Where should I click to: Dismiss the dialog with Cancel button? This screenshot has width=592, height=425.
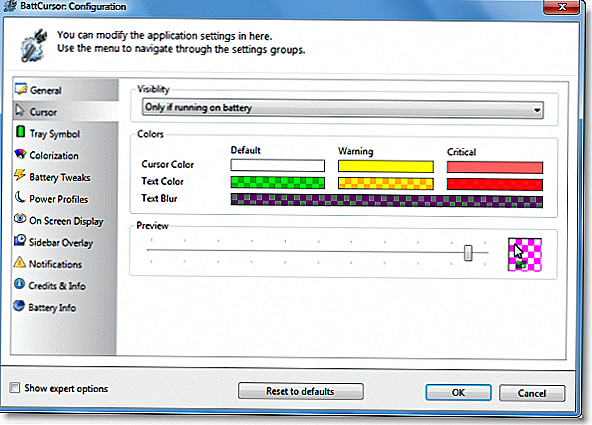532,393
